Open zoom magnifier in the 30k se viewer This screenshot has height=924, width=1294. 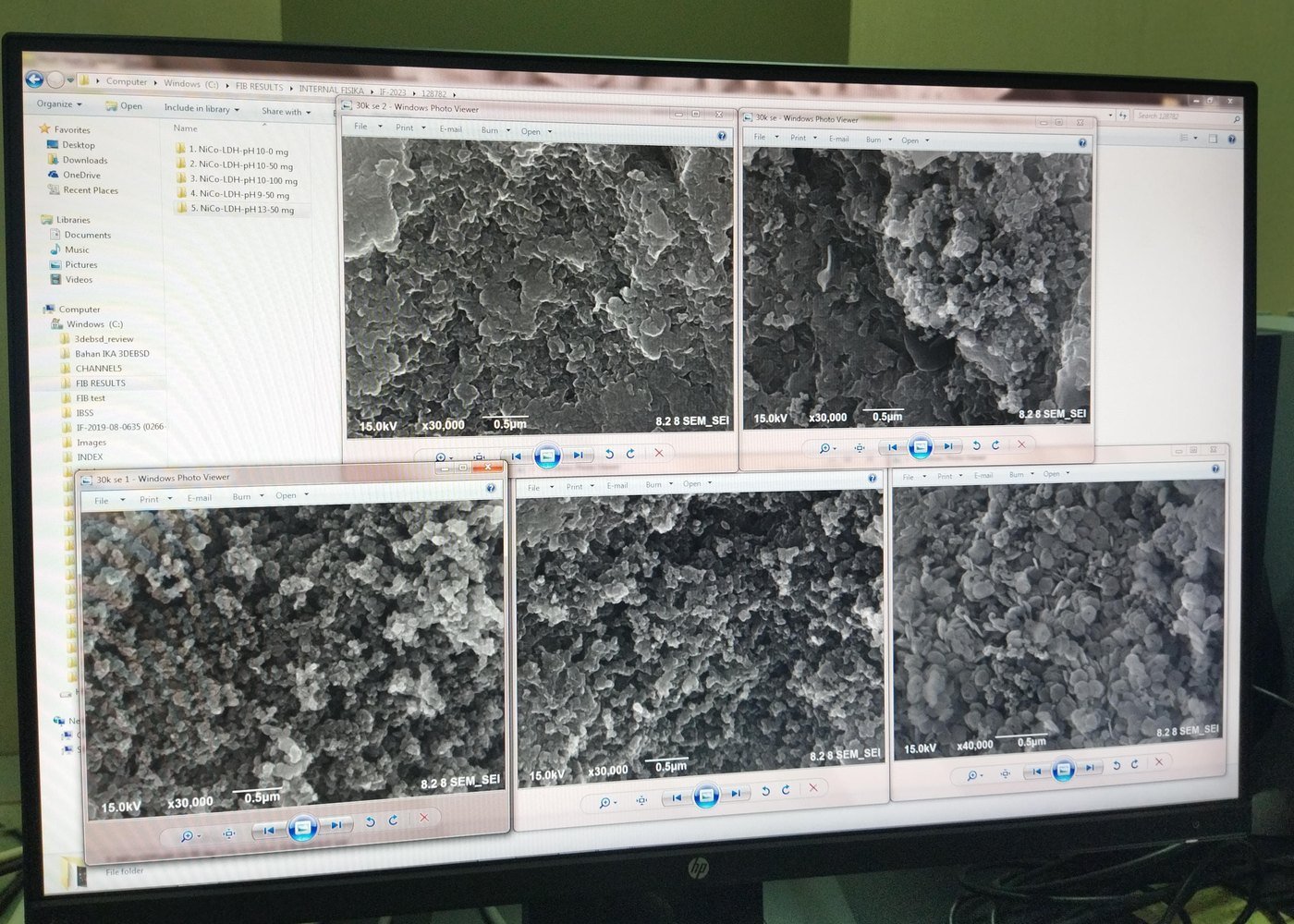[x=827, y=448]
